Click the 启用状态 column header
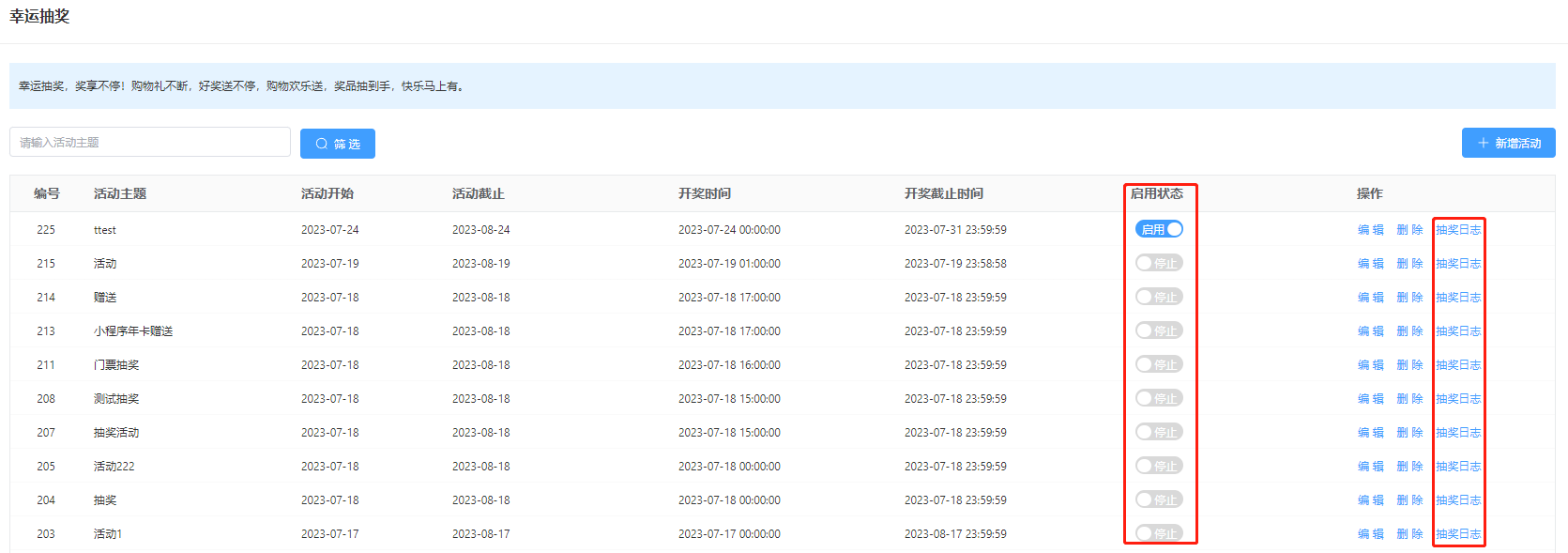Viewport: 1568px width, 553px height. pyautogui.click(x=1156, y=193)
